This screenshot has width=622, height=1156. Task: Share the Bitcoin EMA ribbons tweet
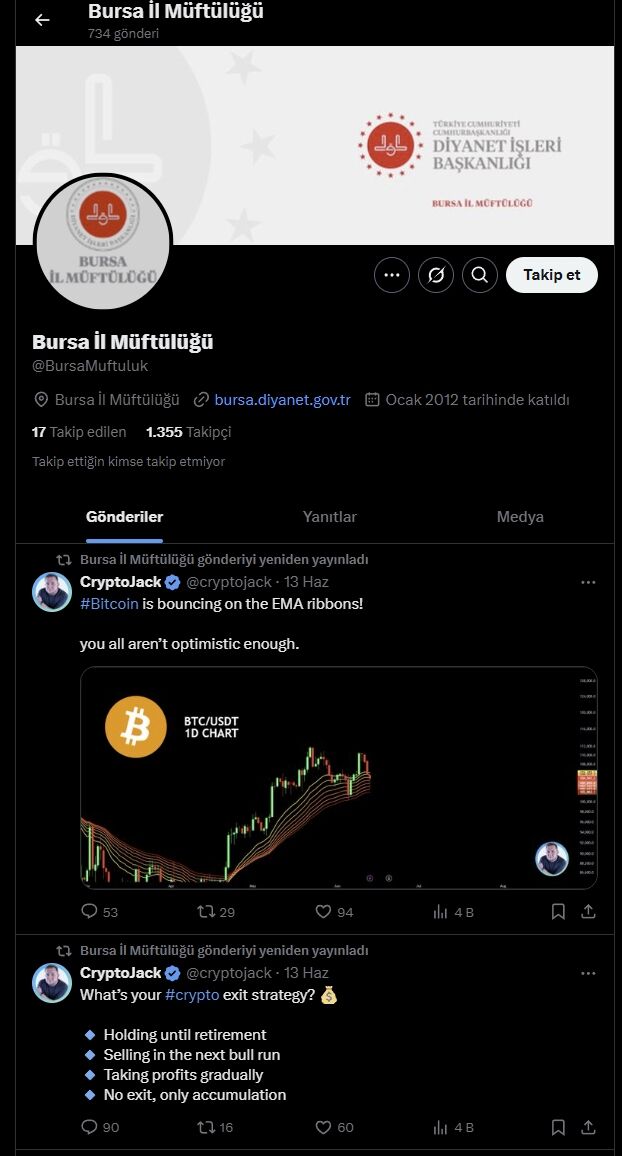pyautogui.click(x=589, y=911)
